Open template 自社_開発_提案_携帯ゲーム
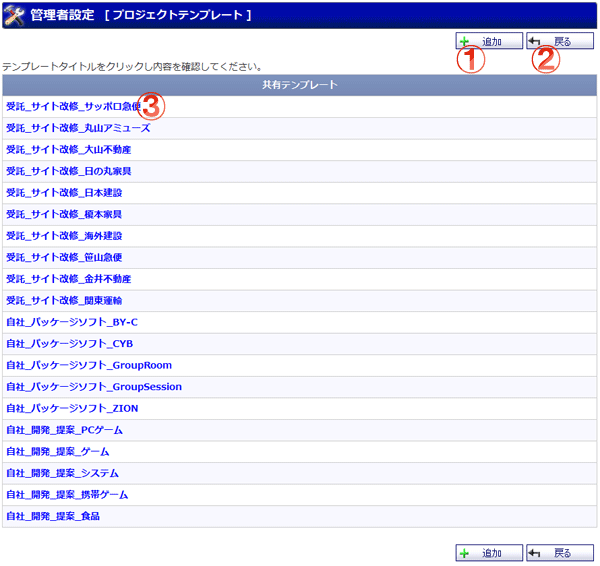 (67, 495)
